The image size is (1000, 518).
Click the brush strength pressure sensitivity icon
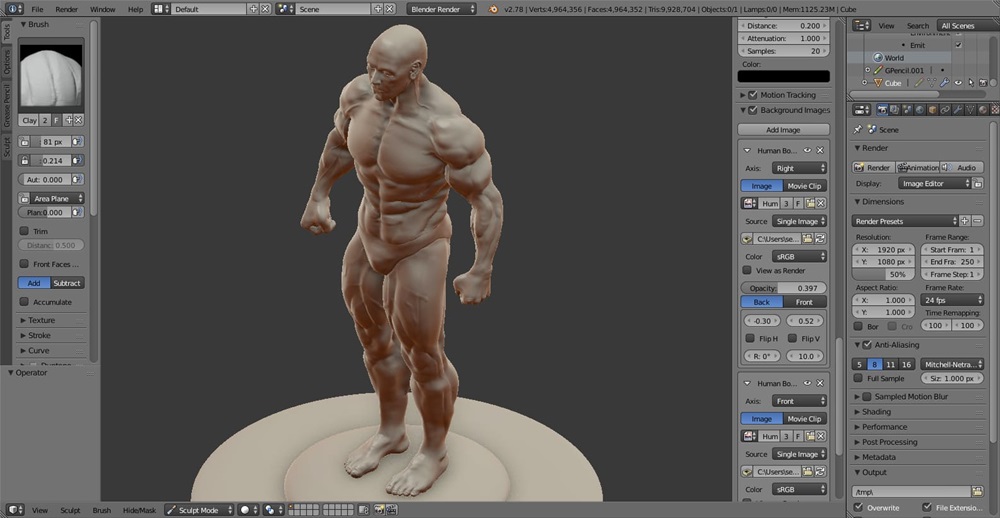[77, 160]
